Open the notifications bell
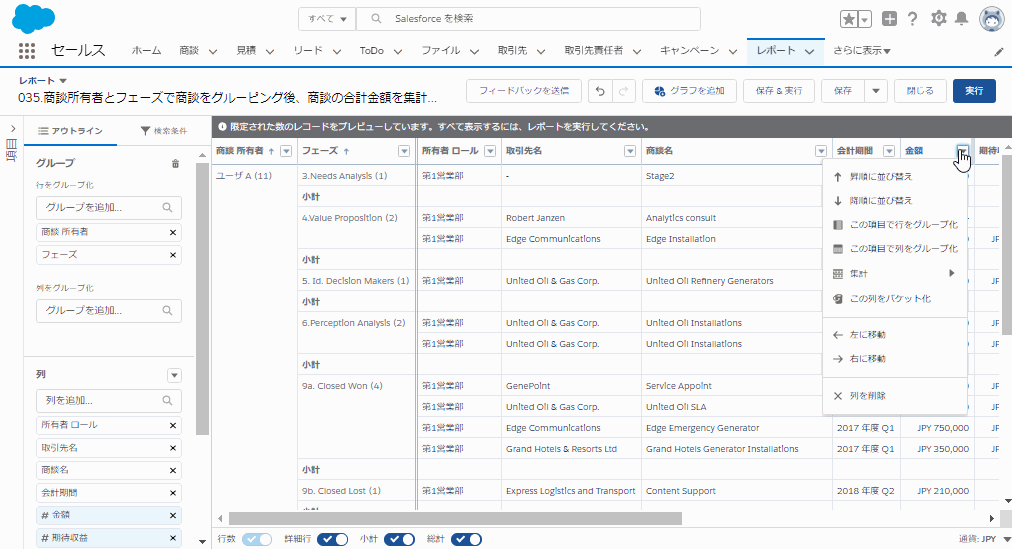 [x=962, y=19]
